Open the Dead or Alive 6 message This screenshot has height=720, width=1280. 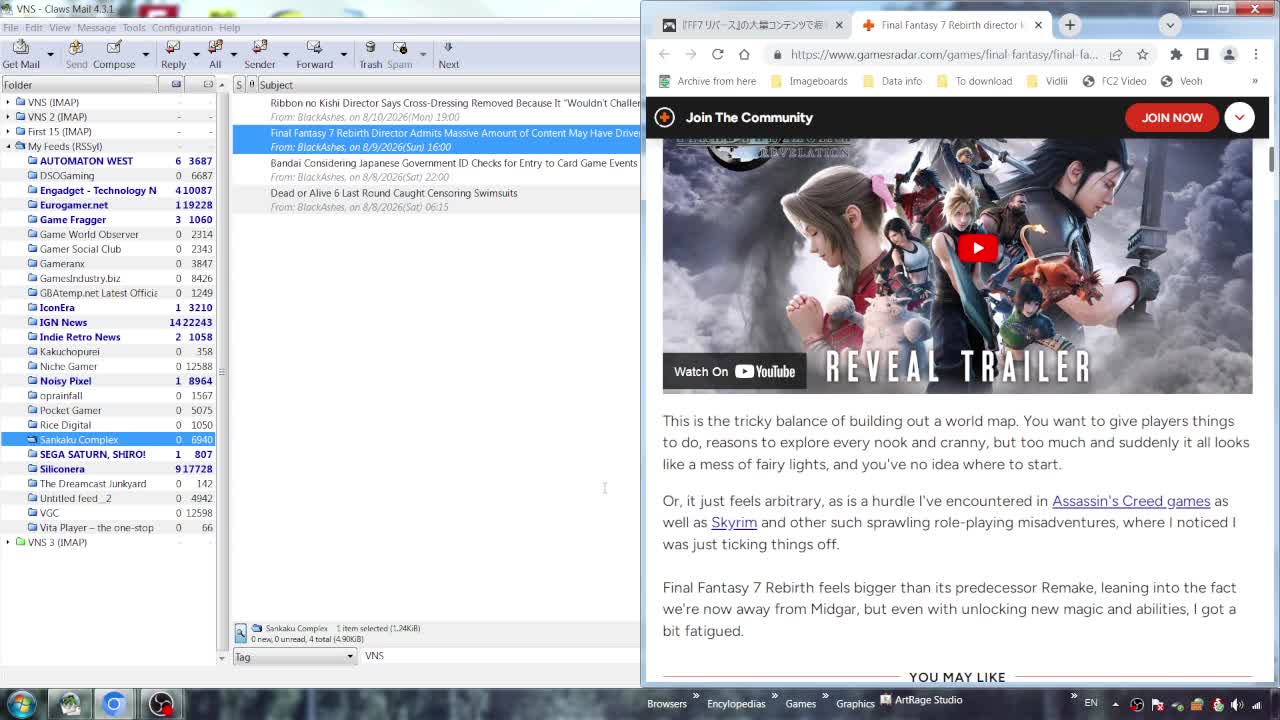click(436, 200)
